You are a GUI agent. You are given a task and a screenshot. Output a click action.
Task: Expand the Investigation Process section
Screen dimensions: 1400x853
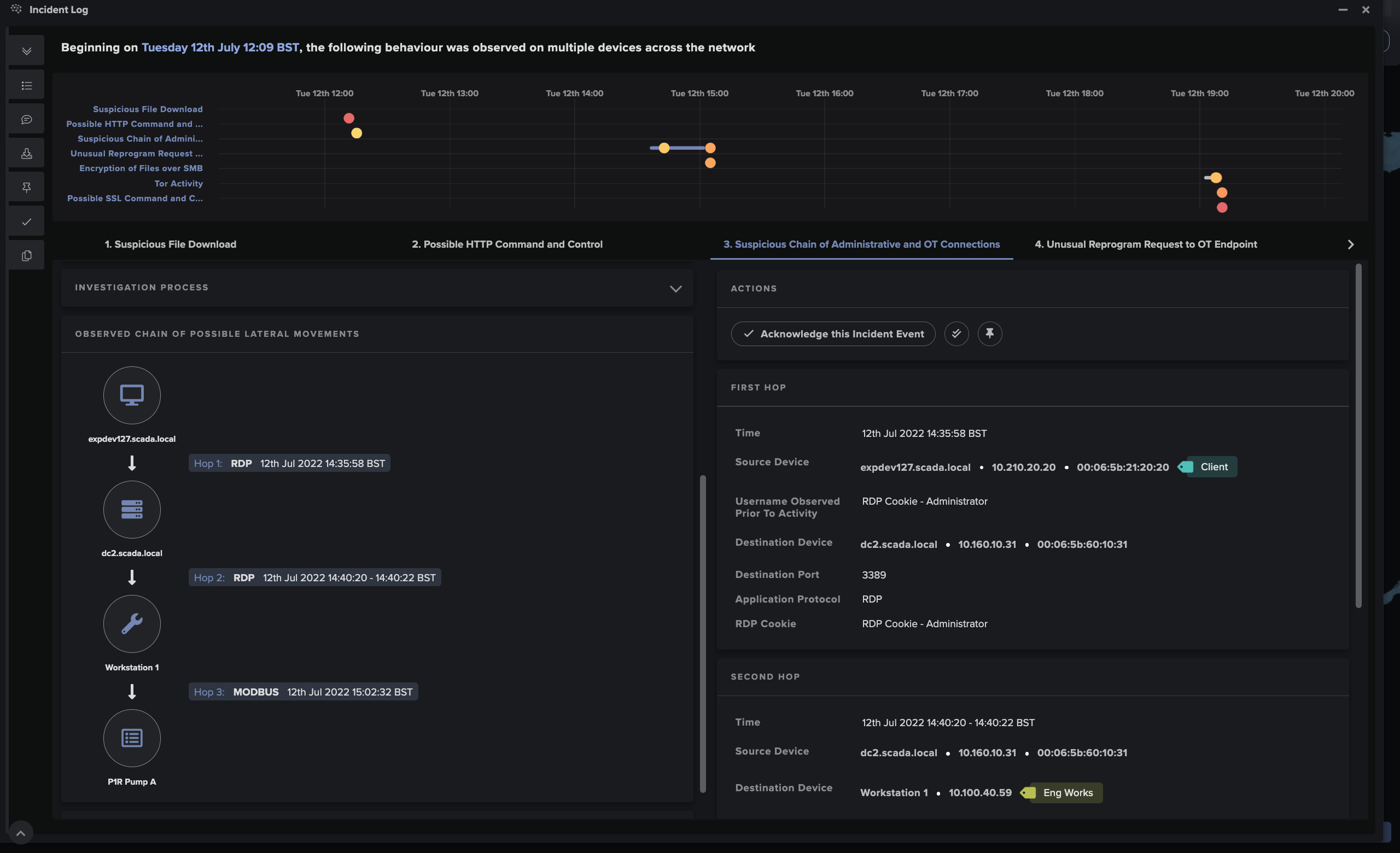pos(675,289)
